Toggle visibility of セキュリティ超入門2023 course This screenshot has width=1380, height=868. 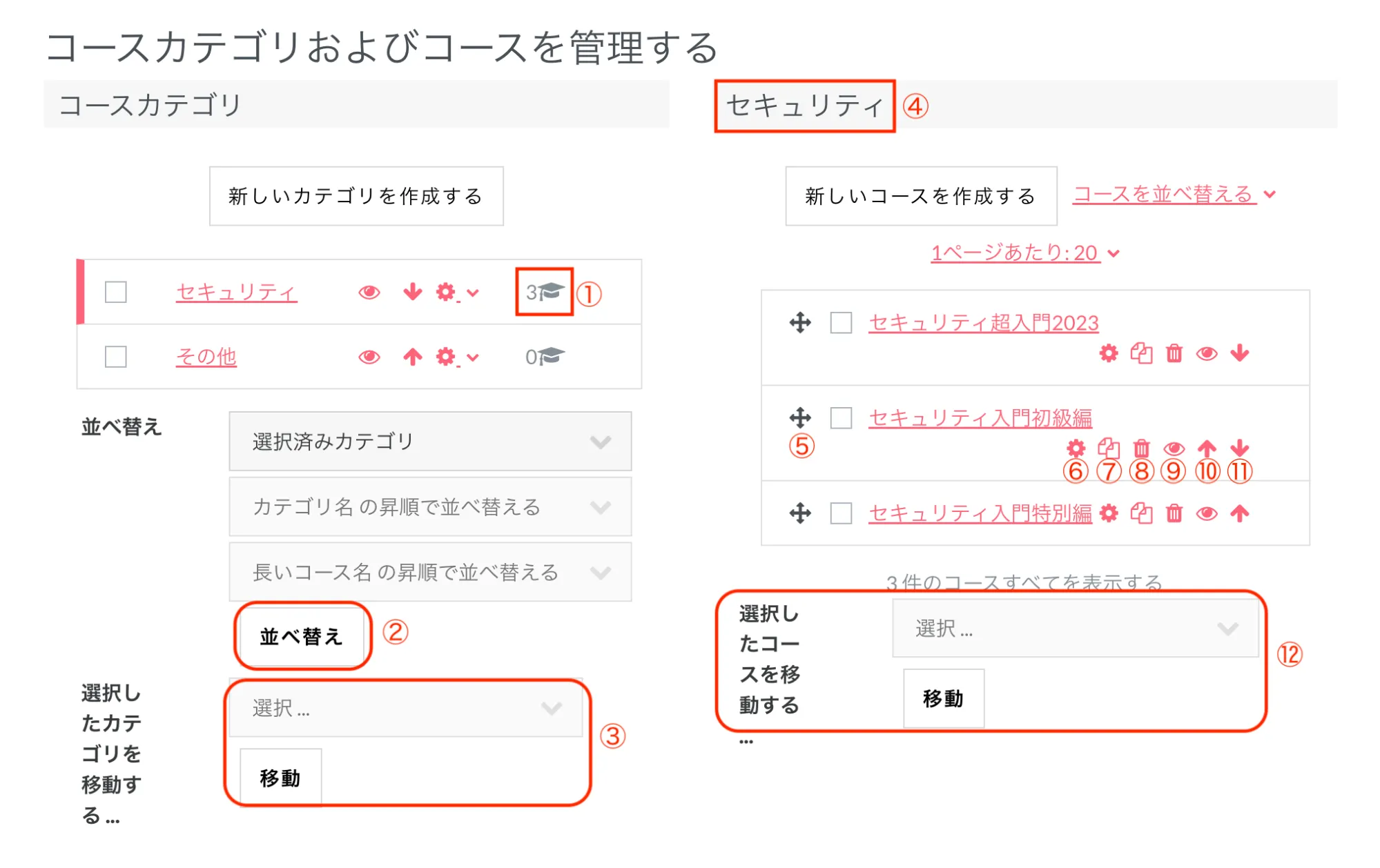click(x=1207, y=353)
